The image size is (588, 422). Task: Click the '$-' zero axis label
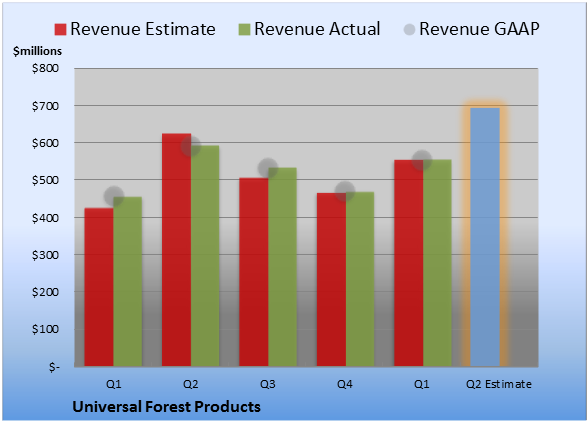point(54,367)
